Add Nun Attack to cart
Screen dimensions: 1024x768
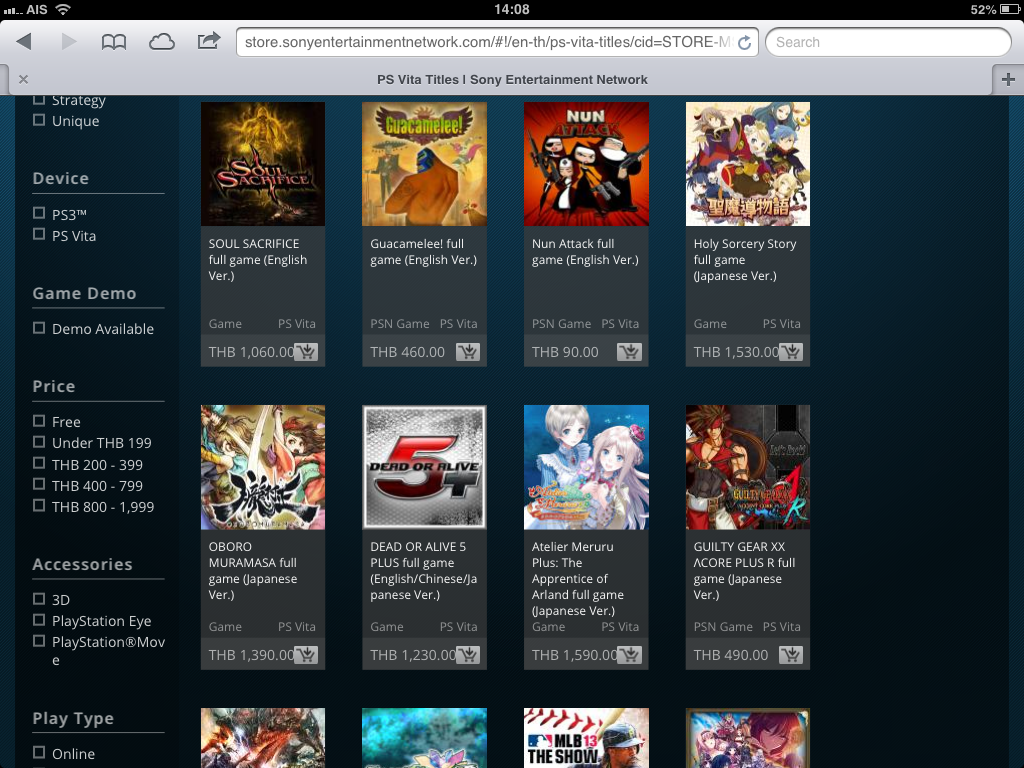click(x=629, y=352)
